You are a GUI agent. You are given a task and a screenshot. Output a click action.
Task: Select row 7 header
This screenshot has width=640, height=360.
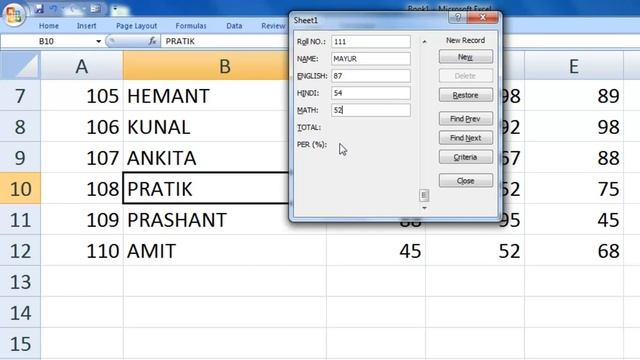click(20, 96)
